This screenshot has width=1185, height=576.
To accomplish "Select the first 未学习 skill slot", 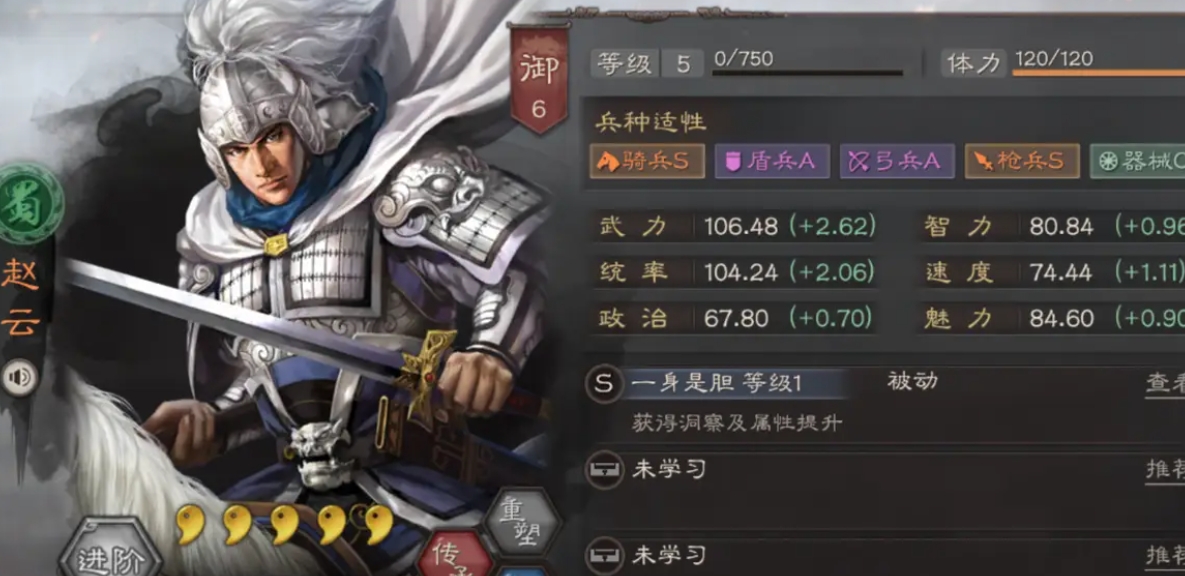I will click(x=884, y=470).
